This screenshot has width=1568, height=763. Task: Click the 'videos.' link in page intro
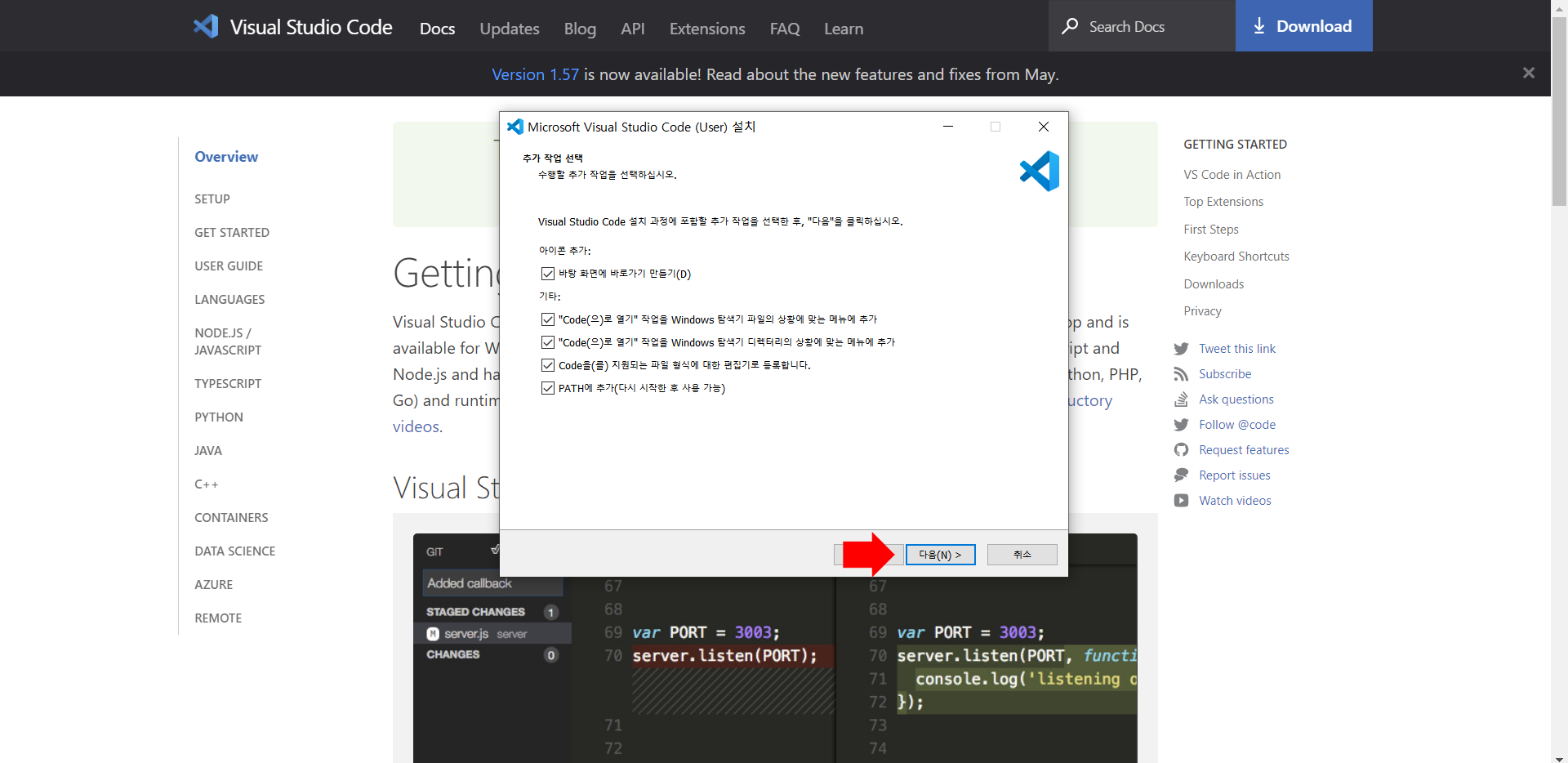(x=417, y=426)
